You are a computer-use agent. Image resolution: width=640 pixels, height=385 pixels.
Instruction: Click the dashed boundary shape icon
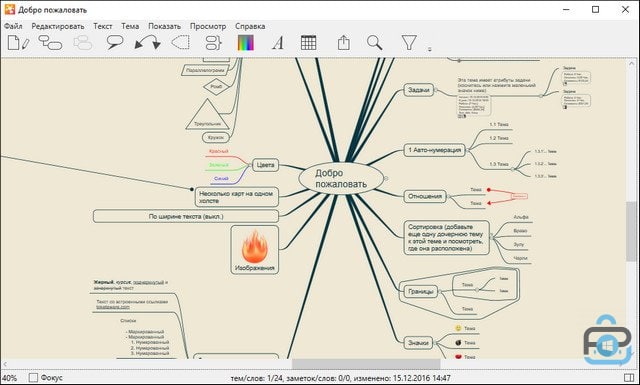click(180, 42)
